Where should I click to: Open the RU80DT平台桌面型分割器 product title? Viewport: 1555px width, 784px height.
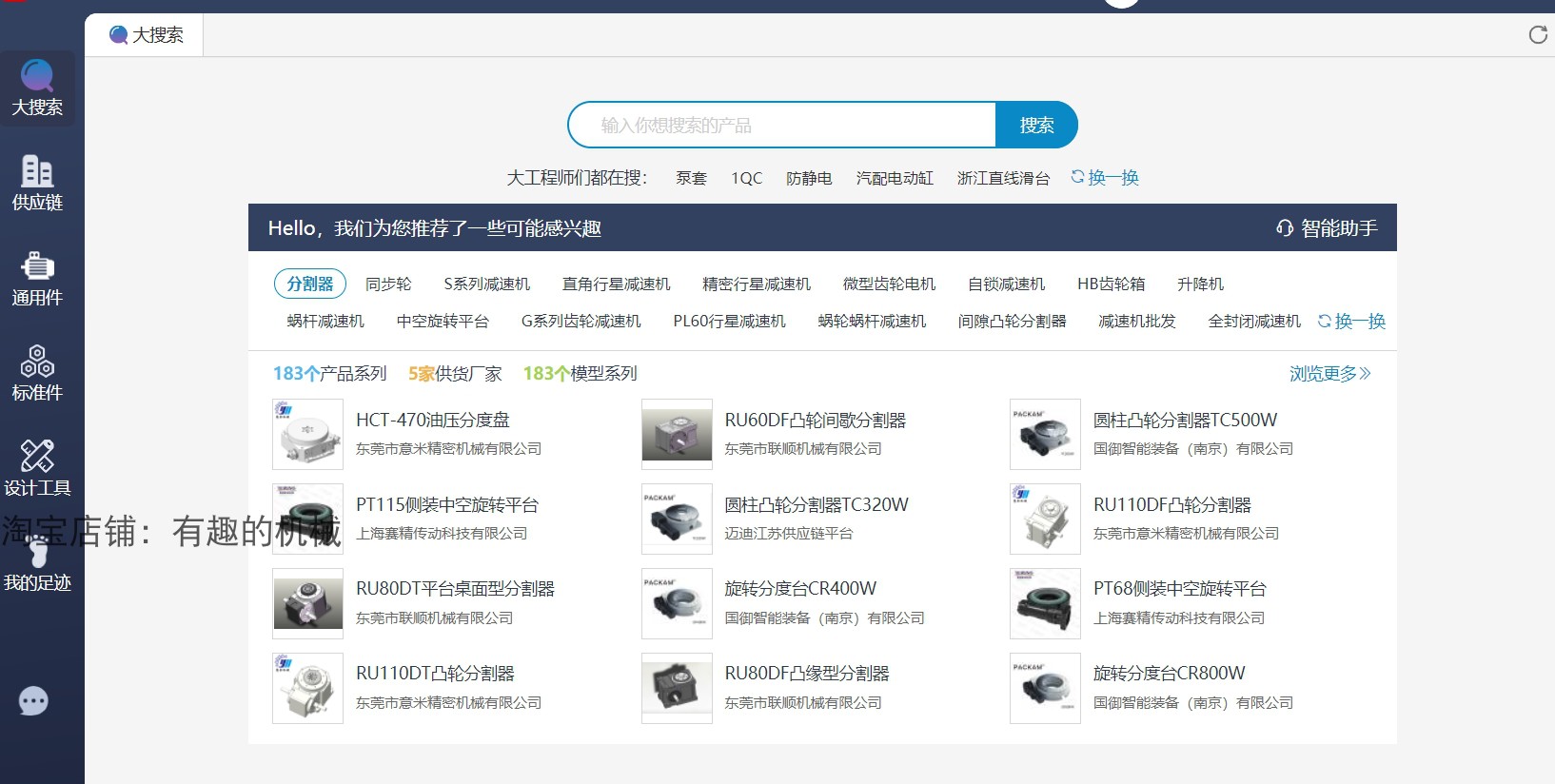(455, 588)
